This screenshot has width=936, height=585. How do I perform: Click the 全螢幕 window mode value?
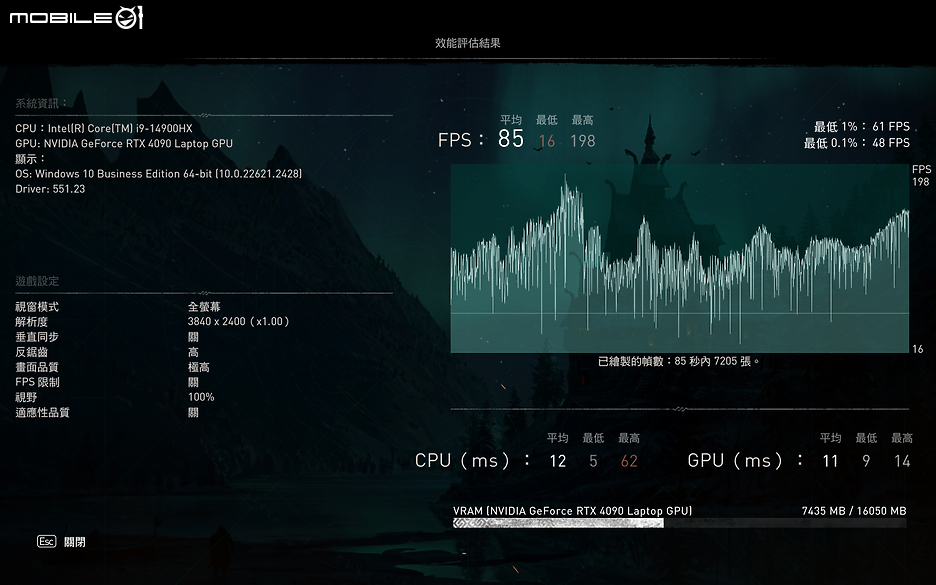click(204, 307)
